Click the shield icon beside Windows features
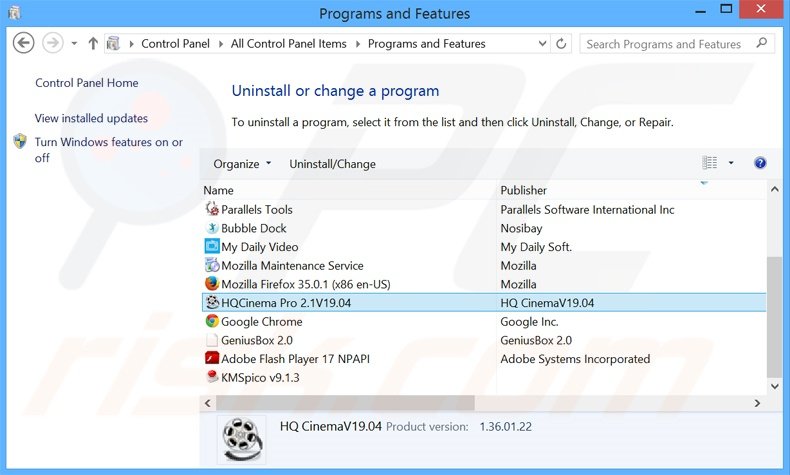 [x=20, y=142]
